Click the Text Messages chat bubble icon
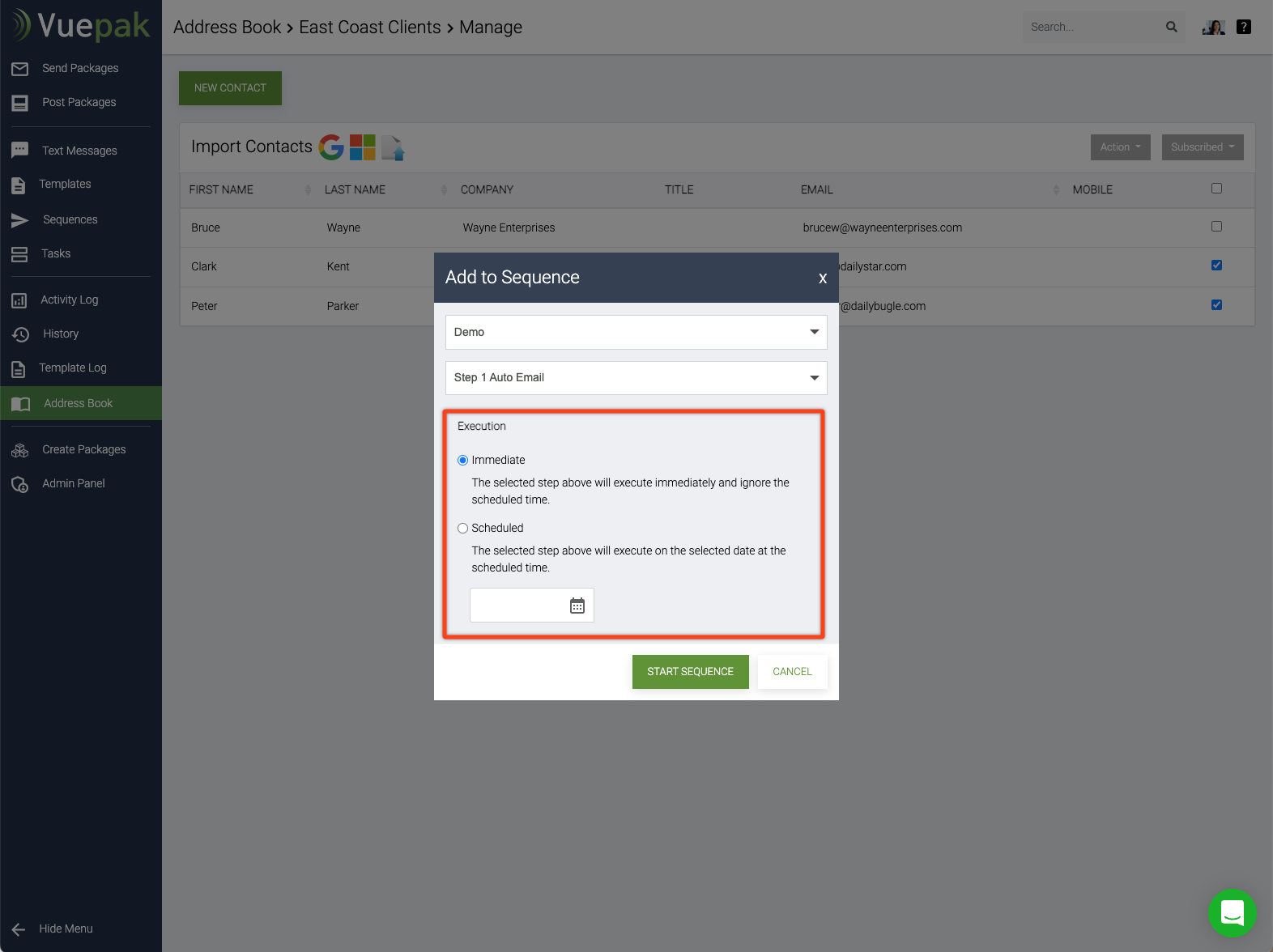The width and height of the screenshot is (1273, 952). (x=20, y=151)
